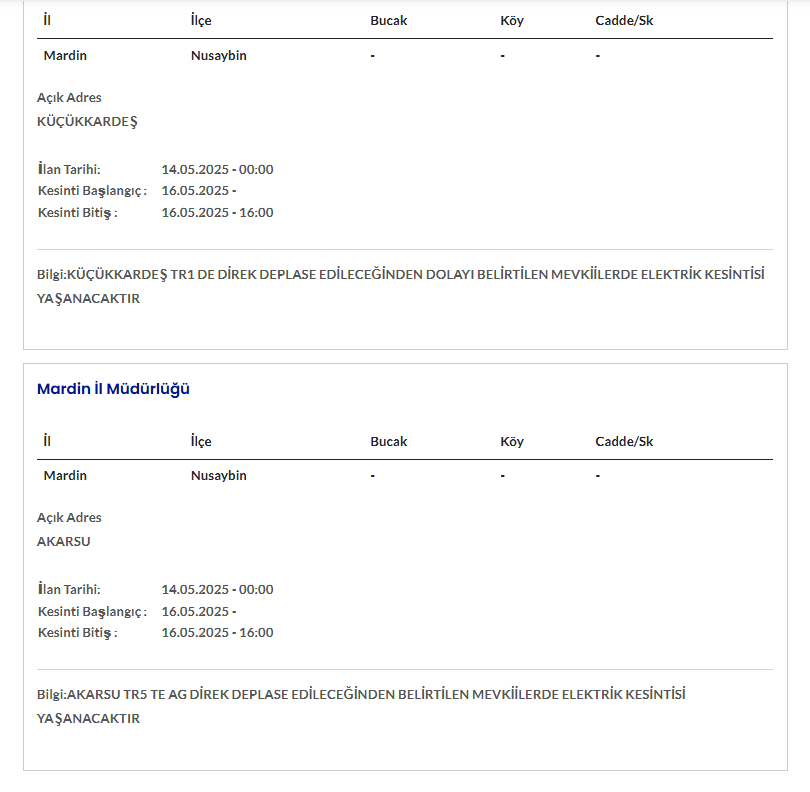This screenshot has width=810, height=792.
Task: Click the Bucak column header in the top table
Action: [389, 20]
